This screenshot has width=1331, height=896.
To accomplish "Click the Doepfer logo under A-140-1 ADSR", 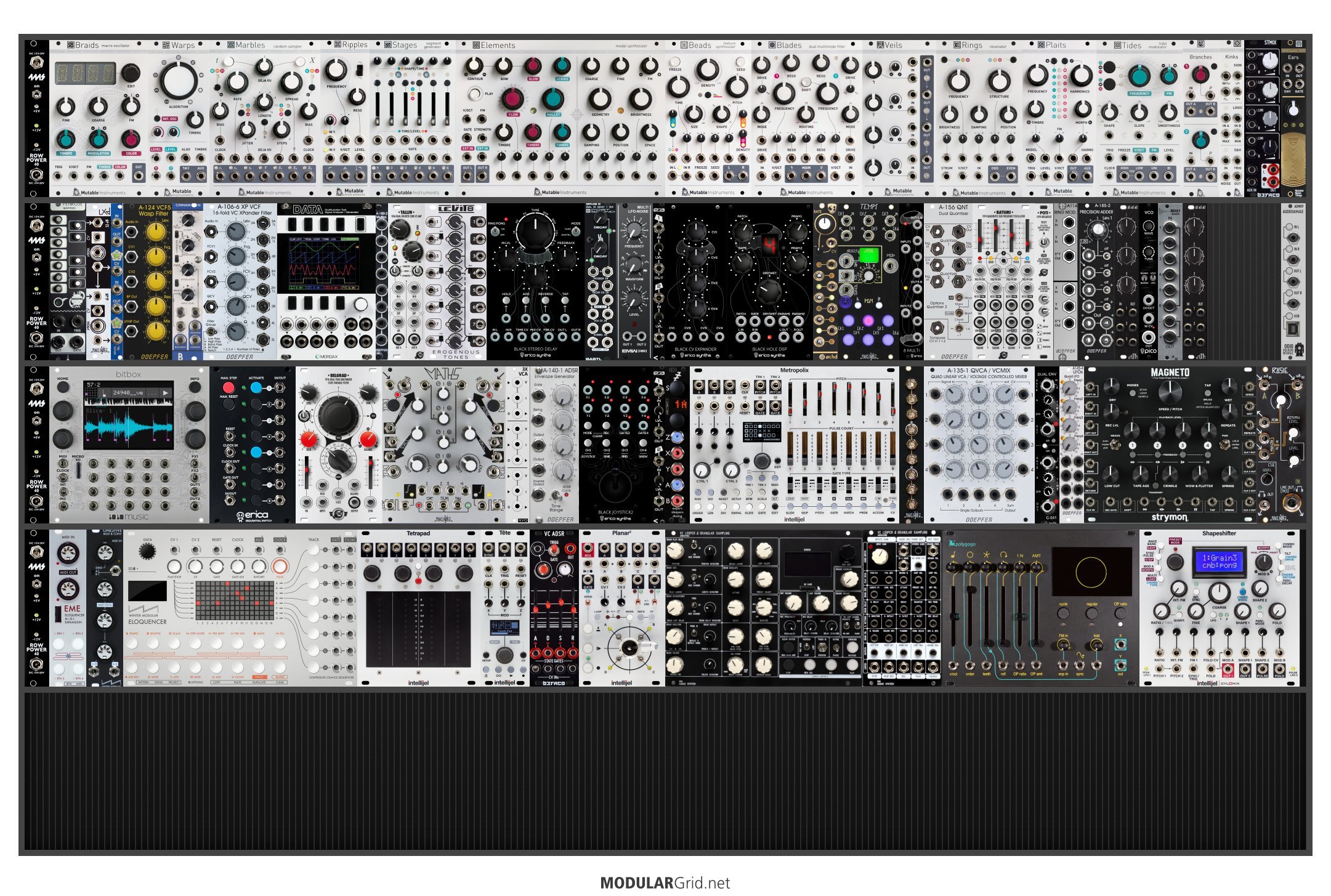I will pyautogui.click(x=560, y=519).
